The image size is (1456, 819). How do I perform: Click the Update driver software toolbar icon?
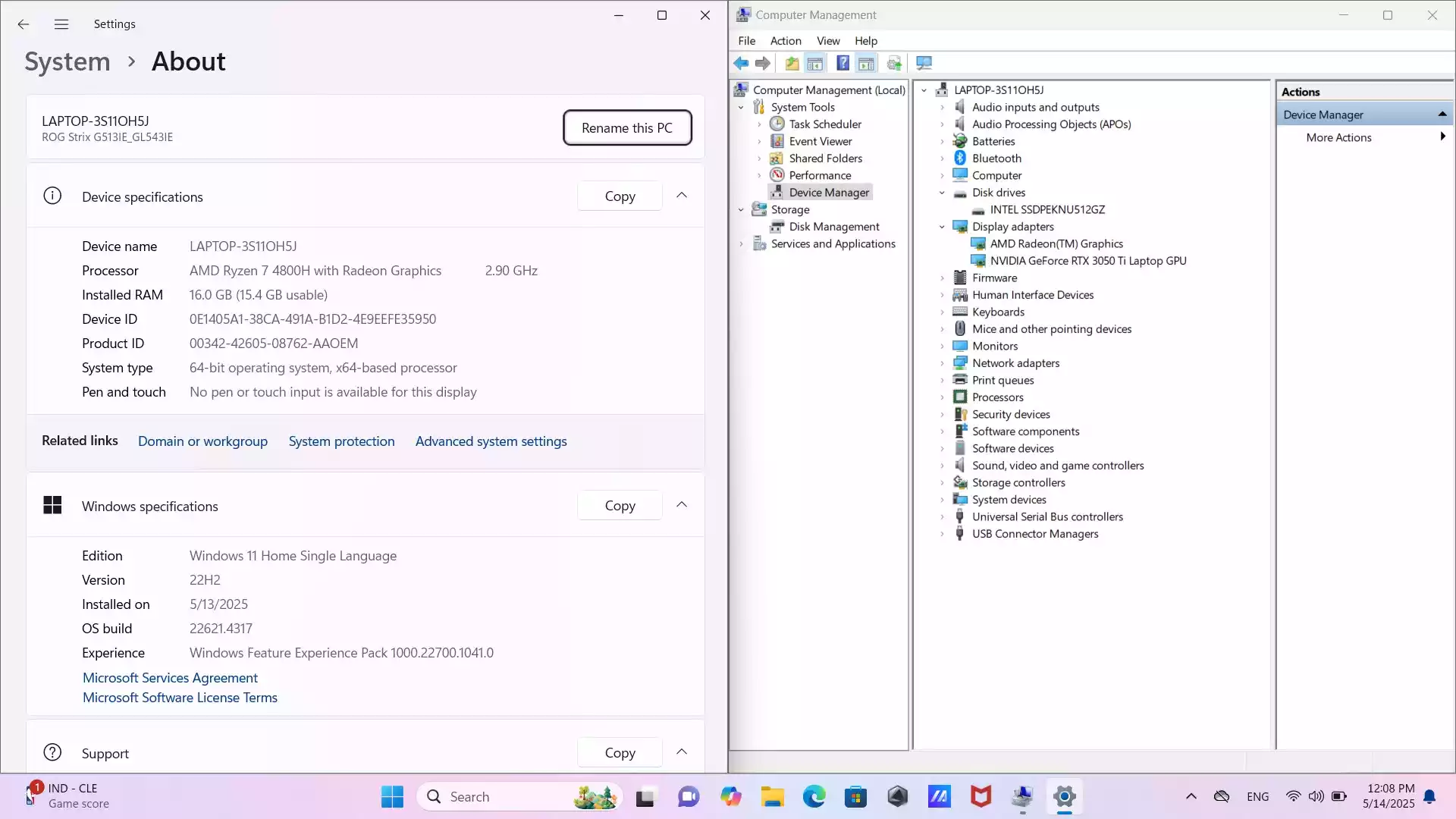click(x=895, y=64)
